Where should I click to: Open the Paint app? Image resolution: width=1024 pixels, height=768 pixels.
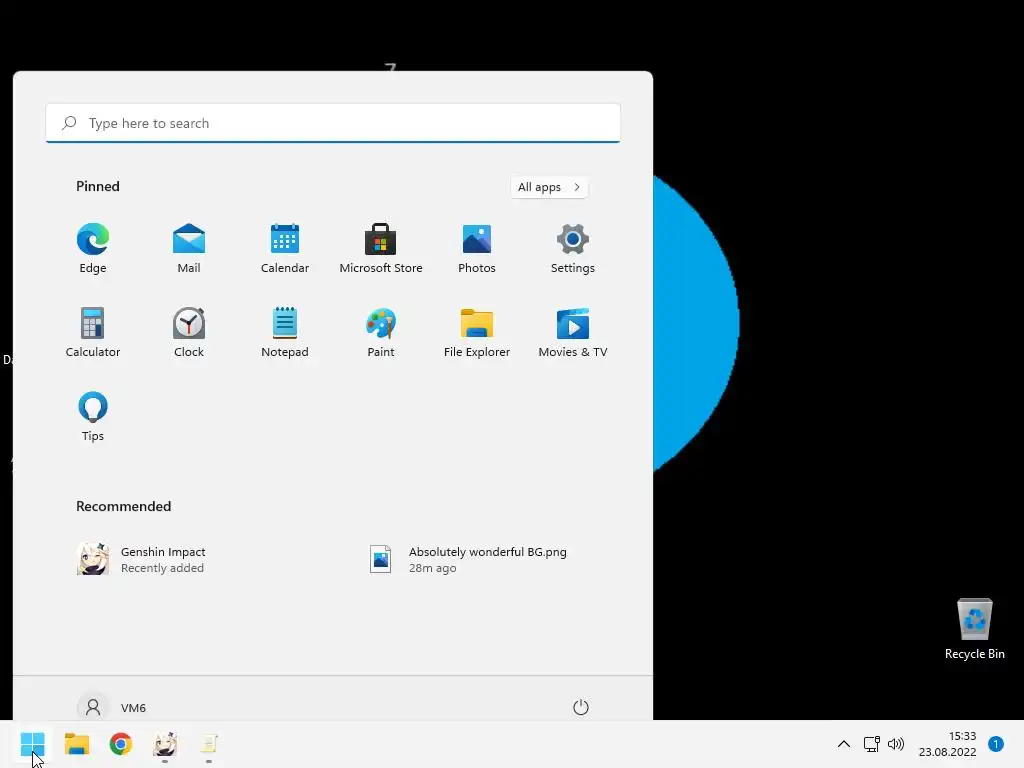click(381, 332)
